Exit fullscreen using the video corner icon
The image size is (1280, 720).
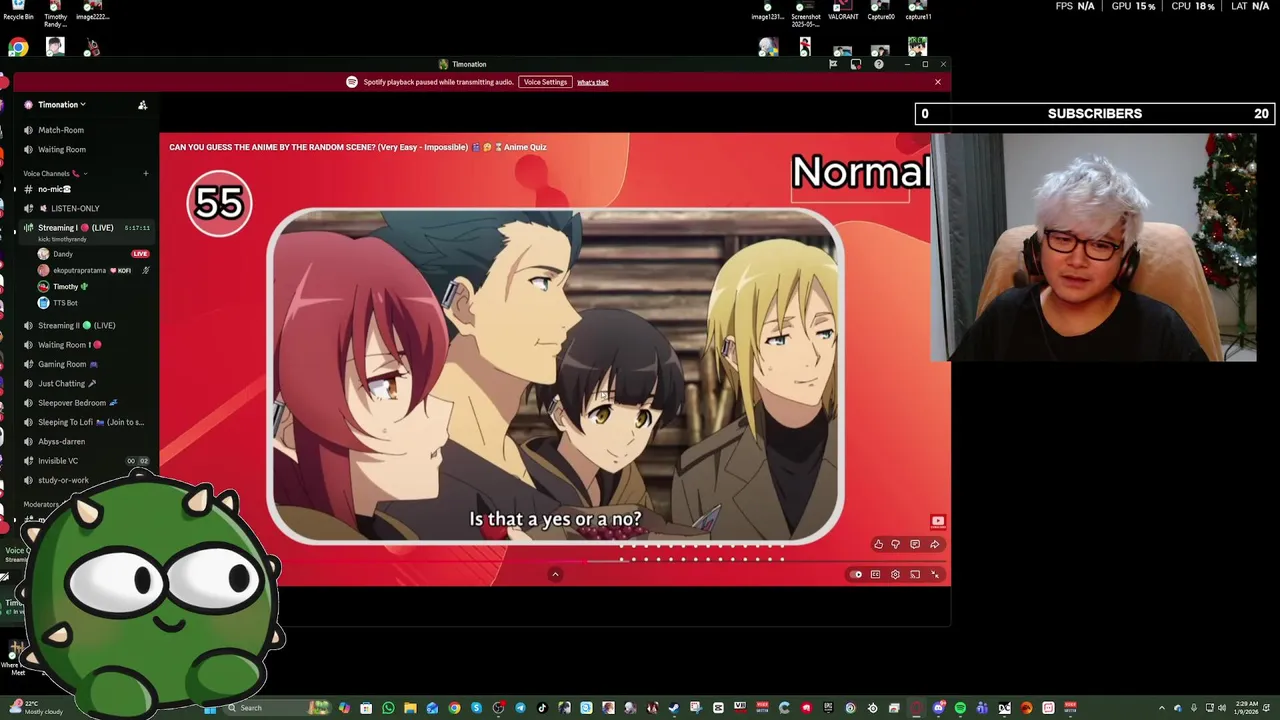tap(935, 575)
